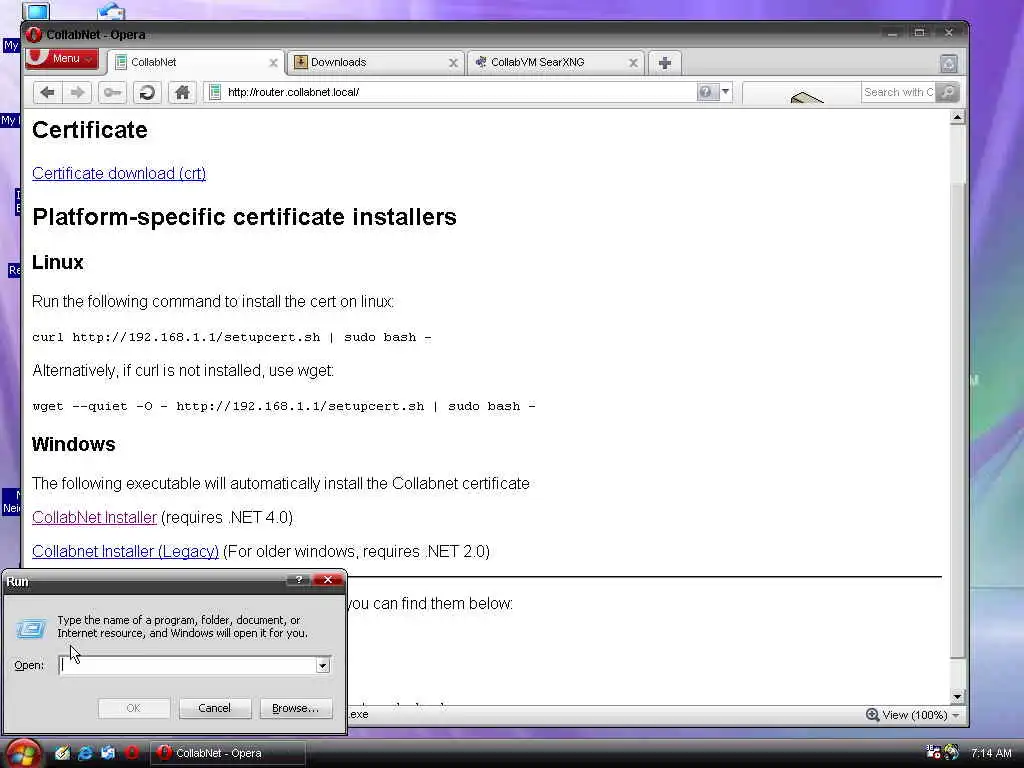Close the CollabNet tab
Screen dimensions: 1024x768
click(273, 63)
